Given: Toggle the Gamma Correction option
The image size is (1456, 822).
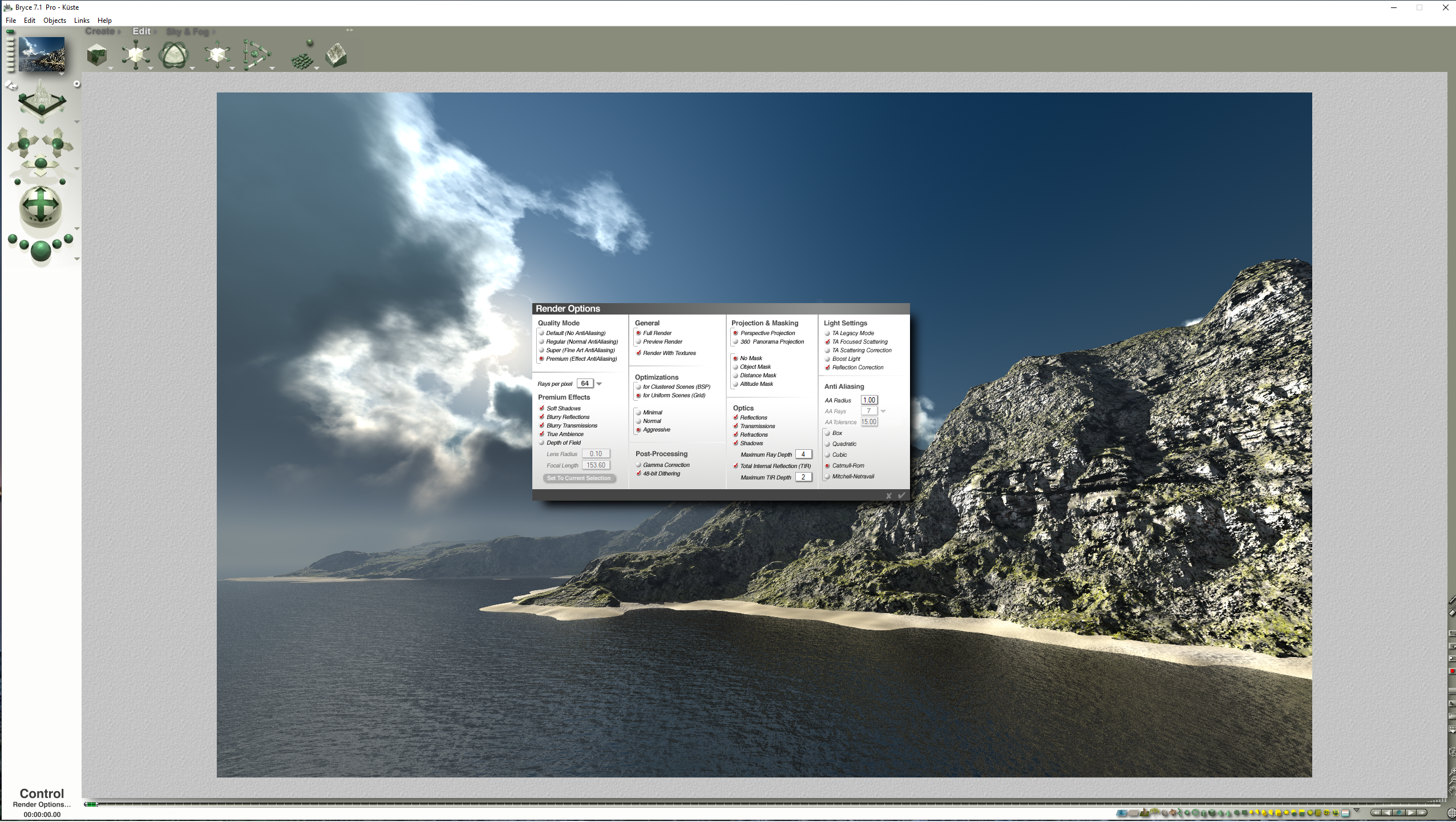Looking at the screenshot, I should click(x=639, y=465).
